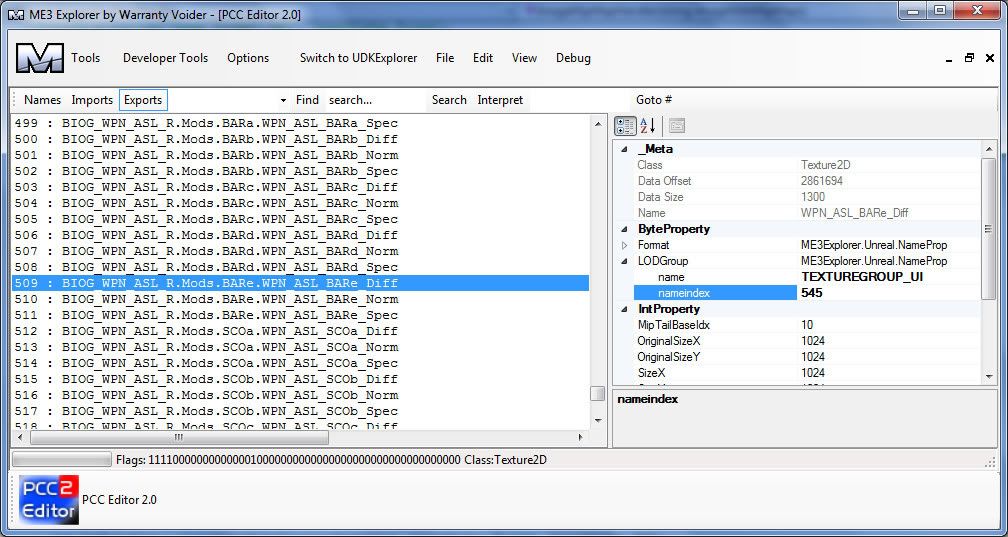The image size is (1008, 537).
Task: Click the Find button
Action: click(x=307, y=100)
